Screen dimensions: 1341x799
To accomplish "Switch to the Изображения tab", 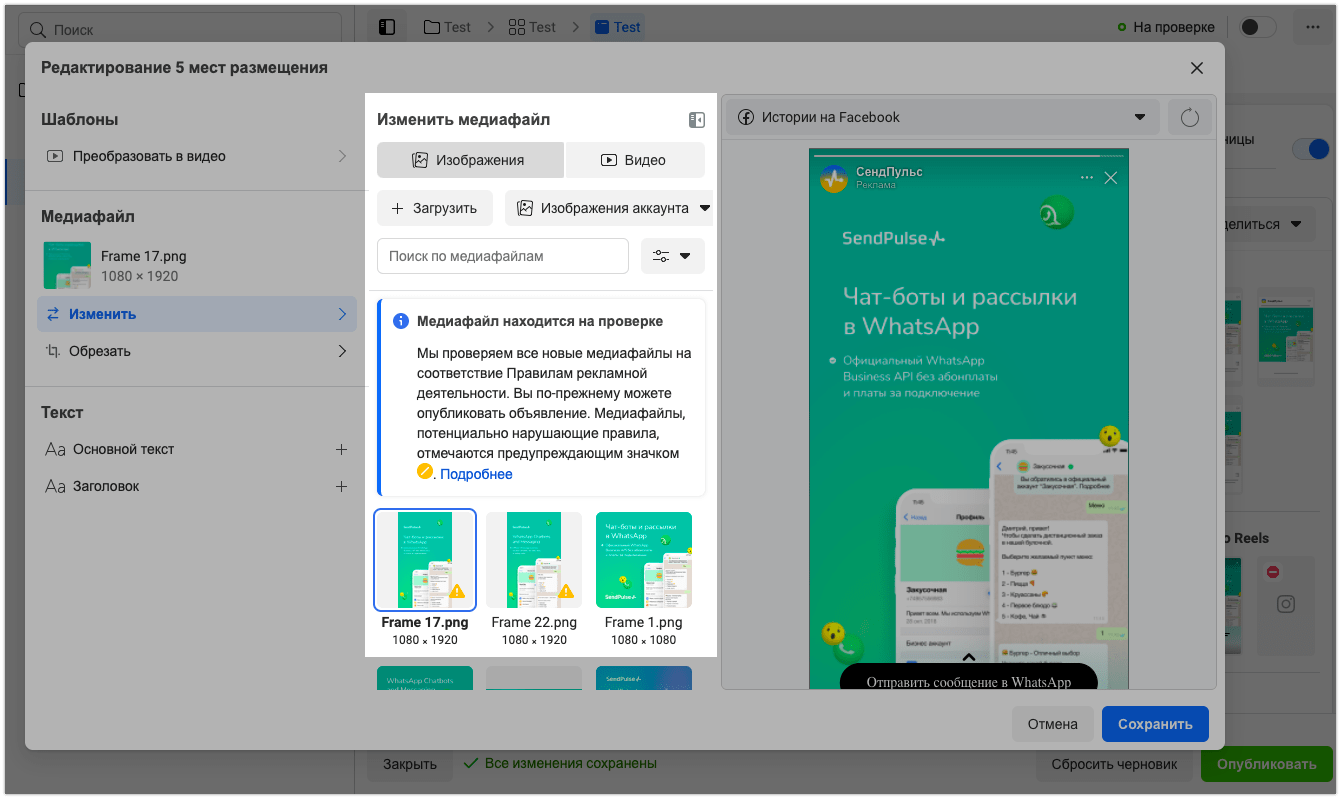I will coord(470,160).
